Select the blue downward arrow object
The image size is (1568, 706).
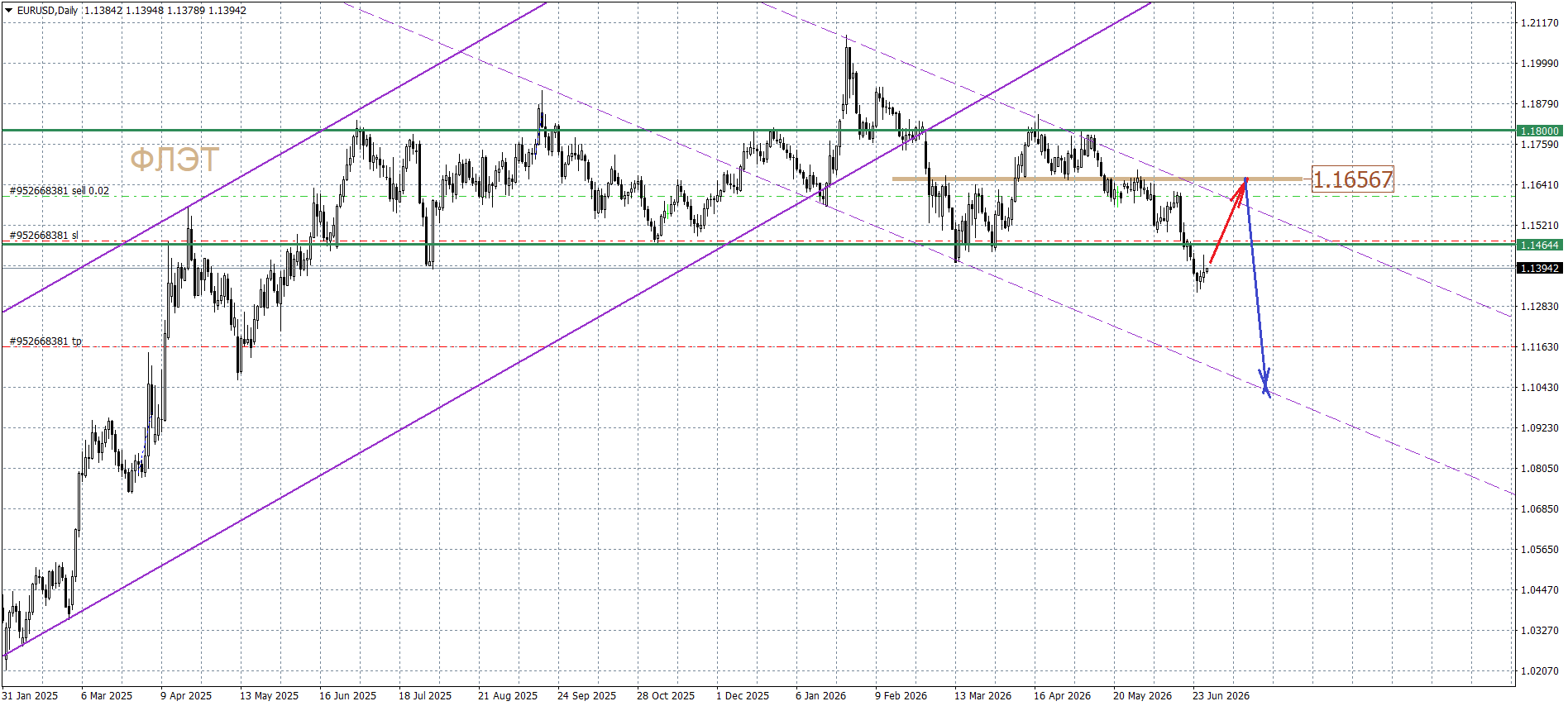(1257, 287)
